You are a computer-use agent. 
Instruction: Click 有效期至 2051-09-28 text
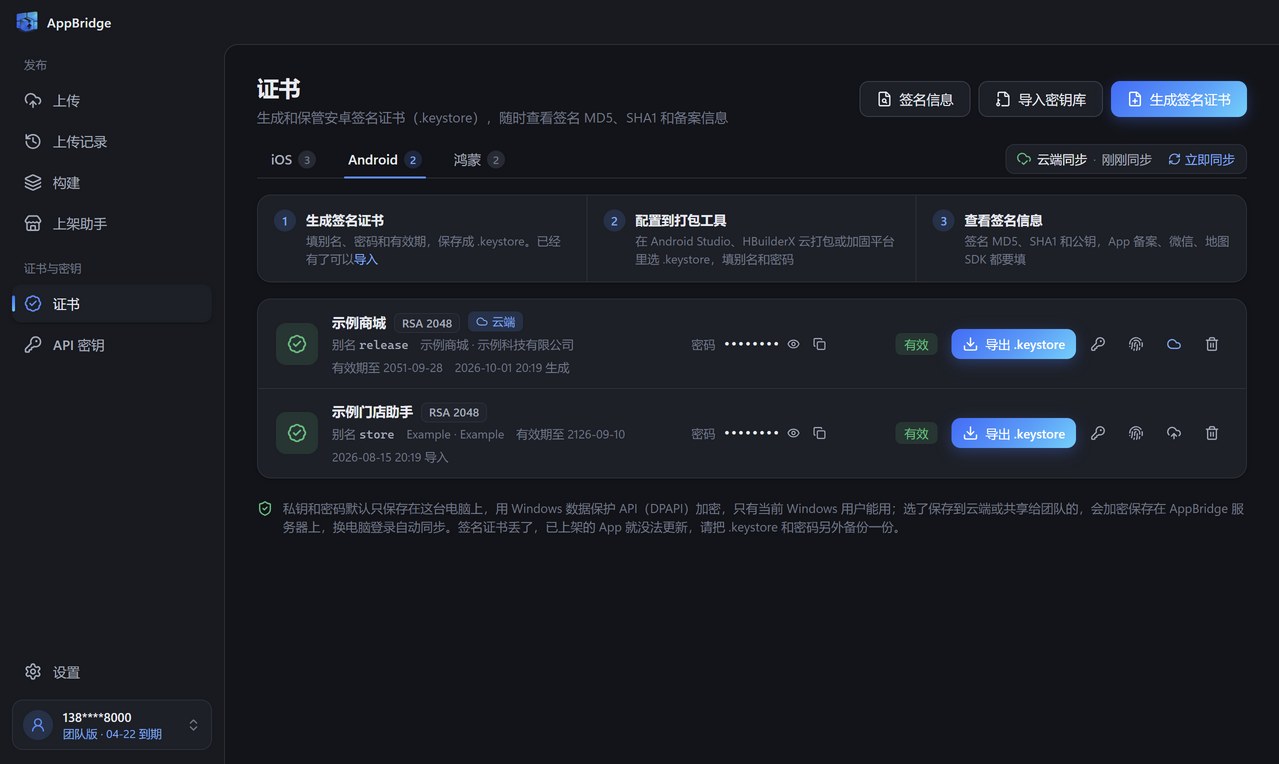[387, 368]
